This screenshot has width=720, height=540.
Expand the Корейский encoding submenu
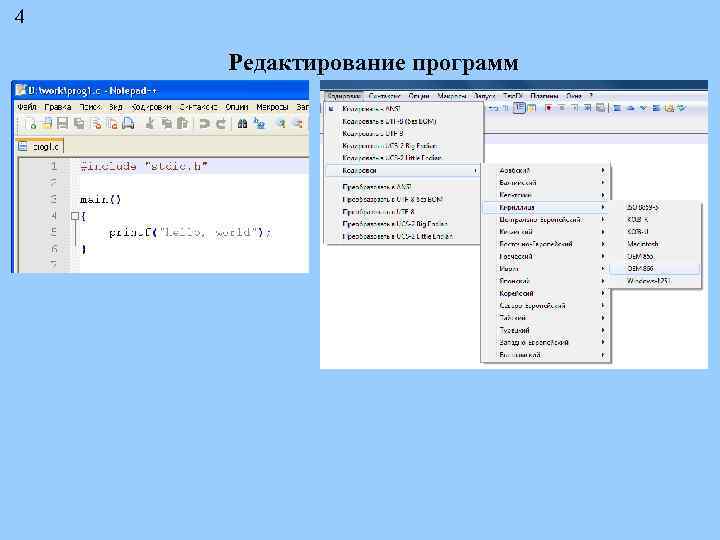pos(546,293)
